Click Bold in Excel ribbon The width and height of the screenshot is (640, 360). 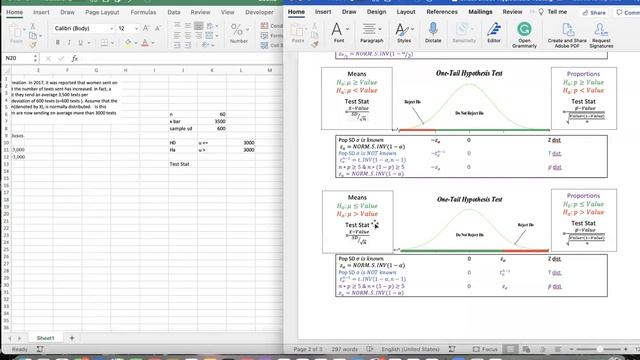click(x=58, y=43)
